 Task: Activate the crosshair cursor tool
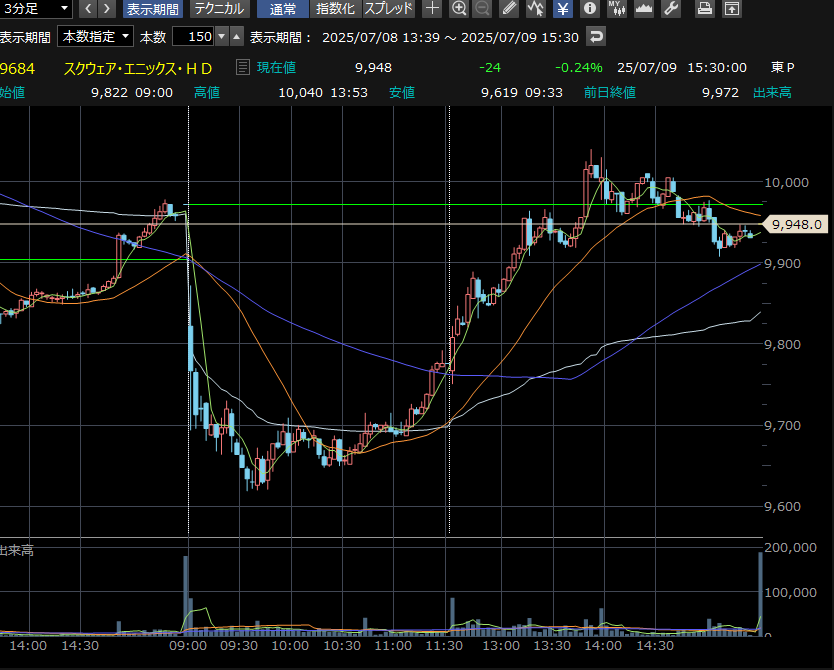[x=432, y=9]
